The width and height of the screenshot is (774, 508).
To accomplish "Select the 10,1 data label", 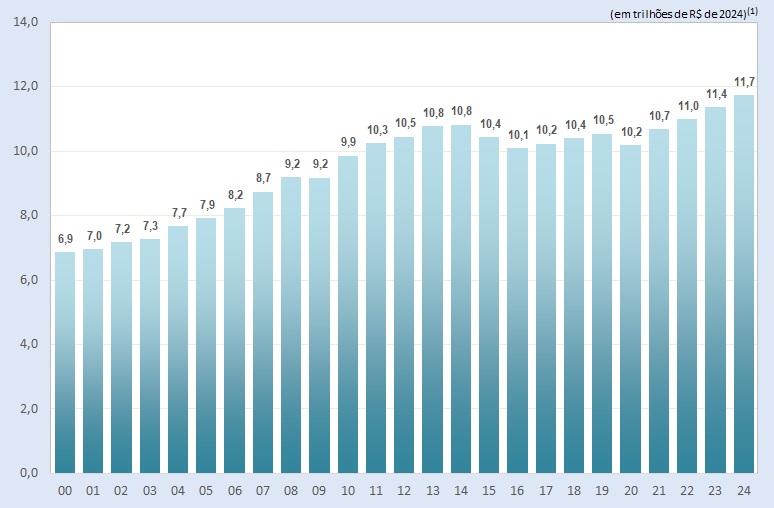I will tap(517, 135).
